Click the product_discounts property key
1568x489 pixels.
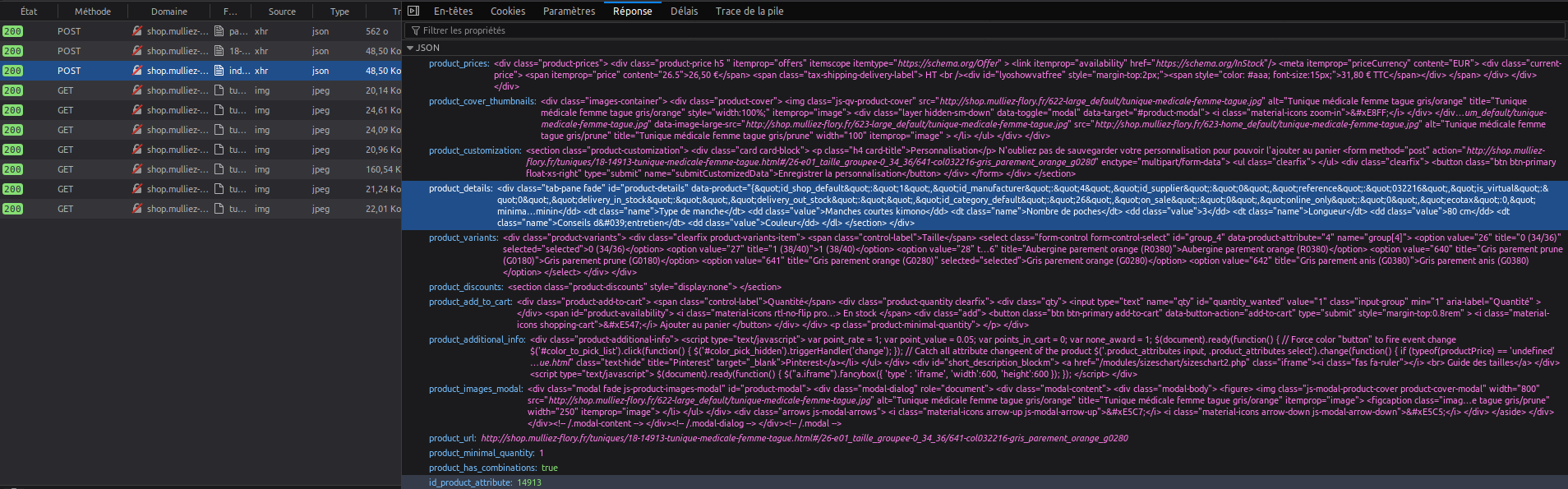pos(466,287)
